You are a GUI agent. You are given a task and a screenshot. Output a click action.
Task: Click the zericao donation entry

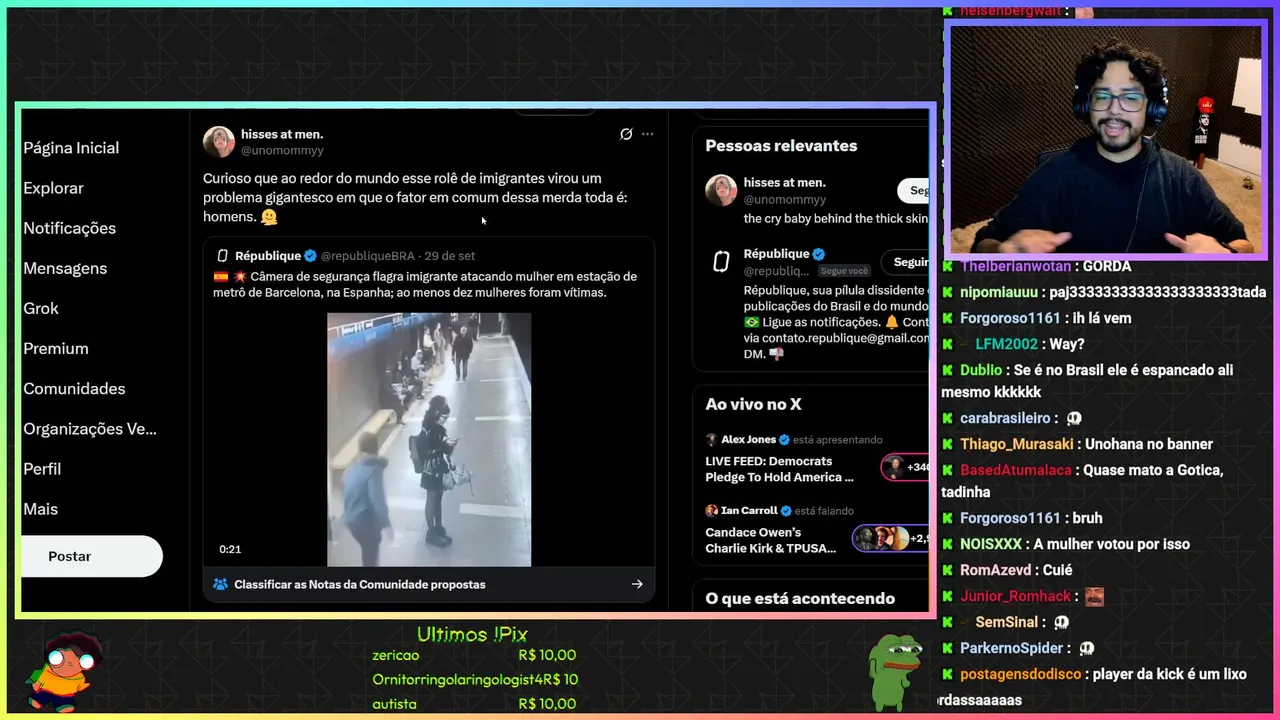pos(474,655)
